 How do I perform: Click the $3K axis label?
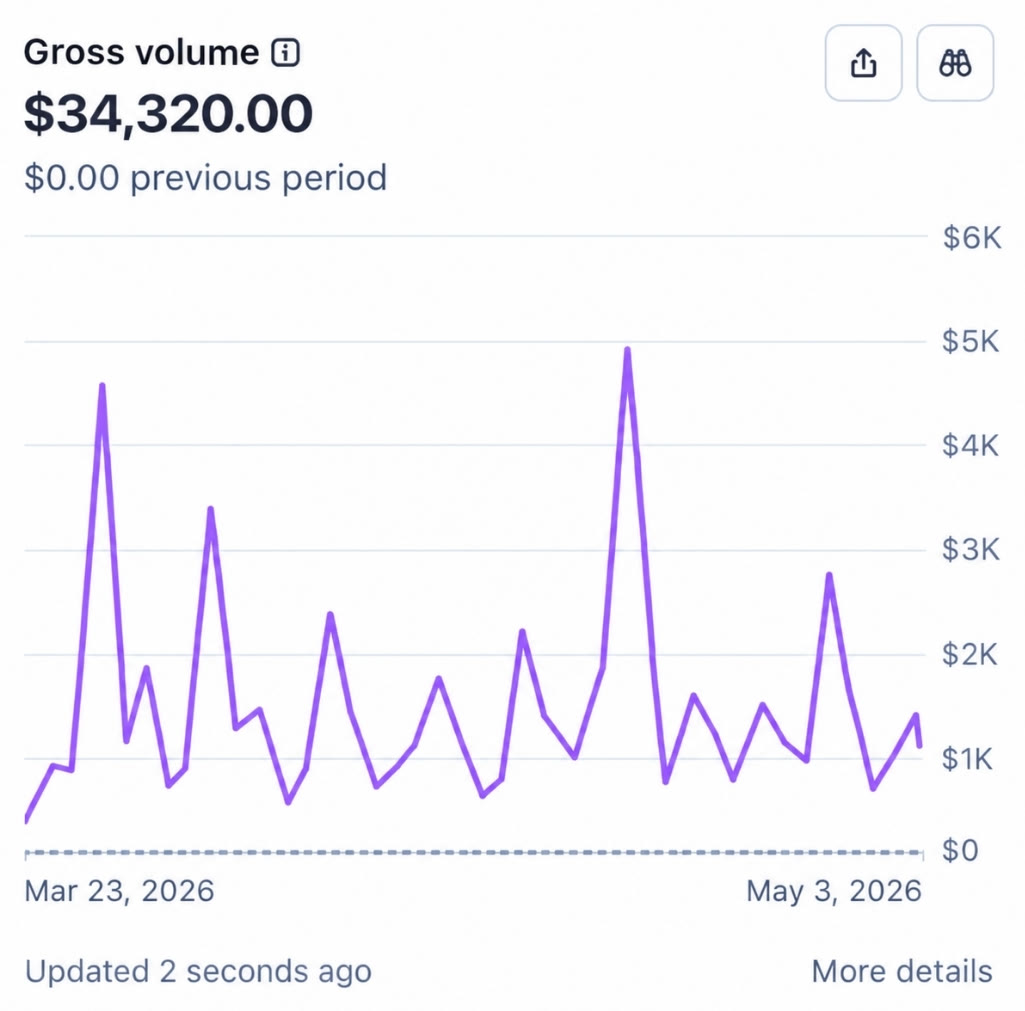[970, 550]
